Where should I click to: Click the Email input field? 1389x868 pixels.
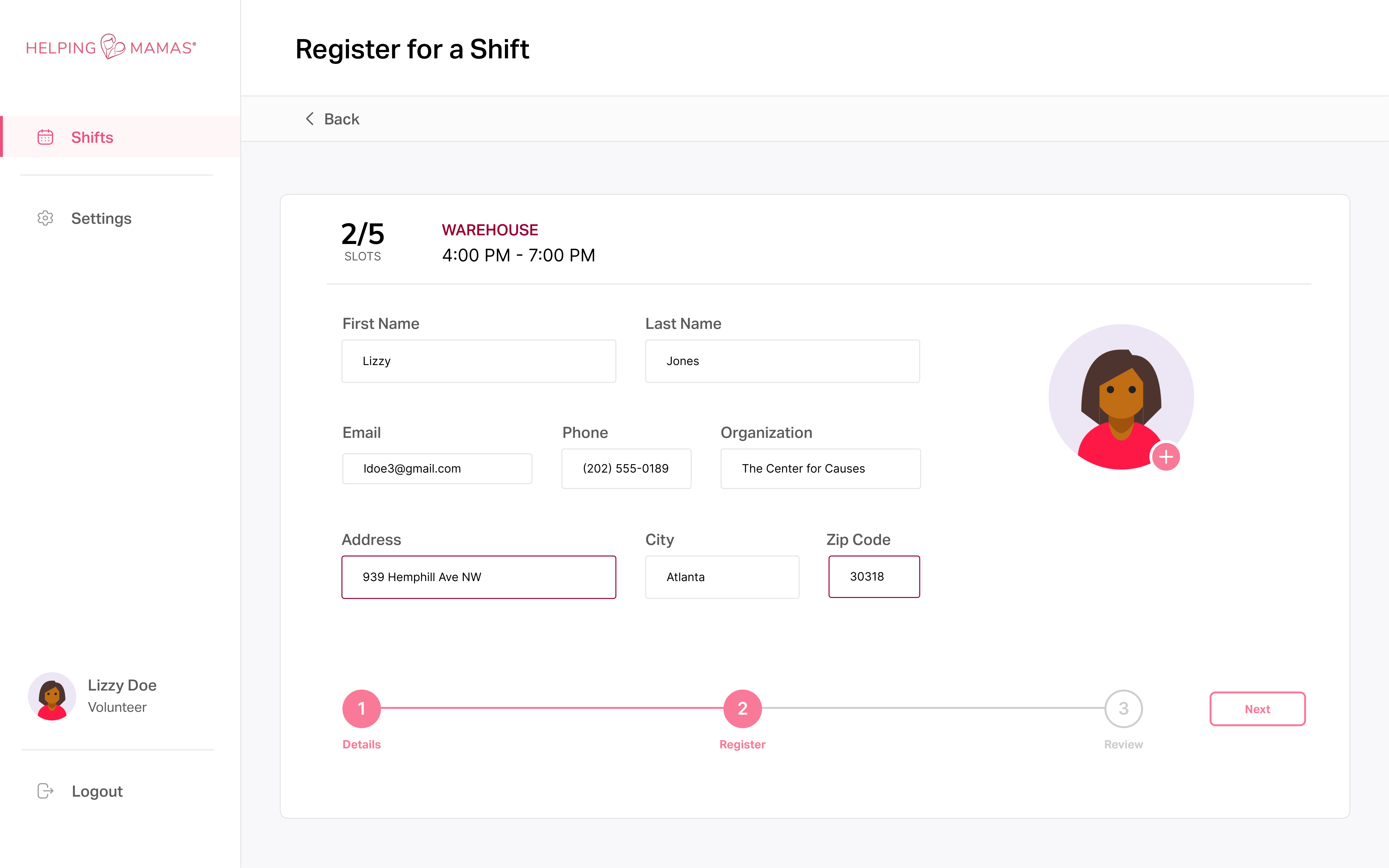tap(437, 468)
